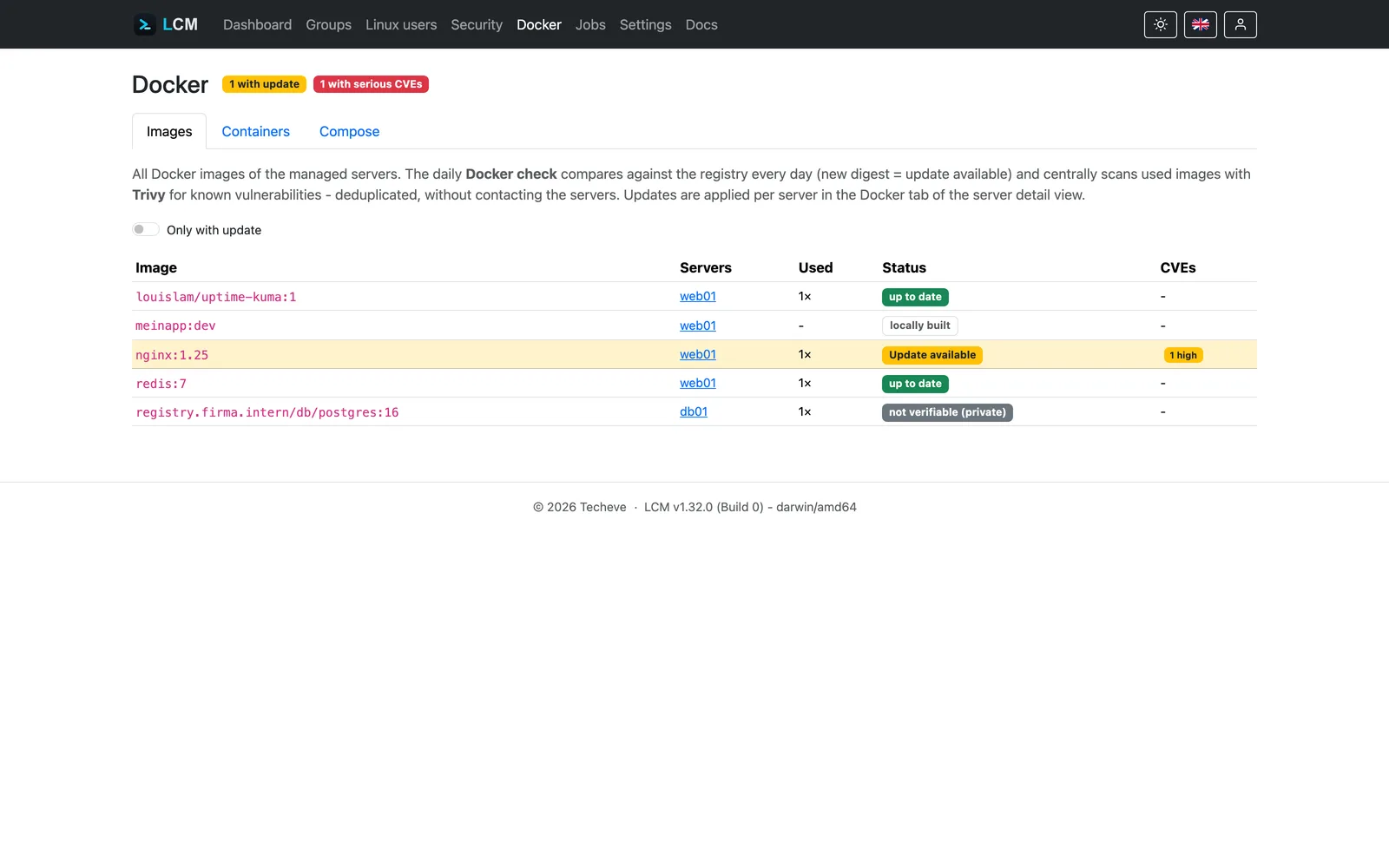This screenshot has width=1389, height=868.
Task: Select image registry.firma.intern/db/postgres:16
Action: (267, 412)
